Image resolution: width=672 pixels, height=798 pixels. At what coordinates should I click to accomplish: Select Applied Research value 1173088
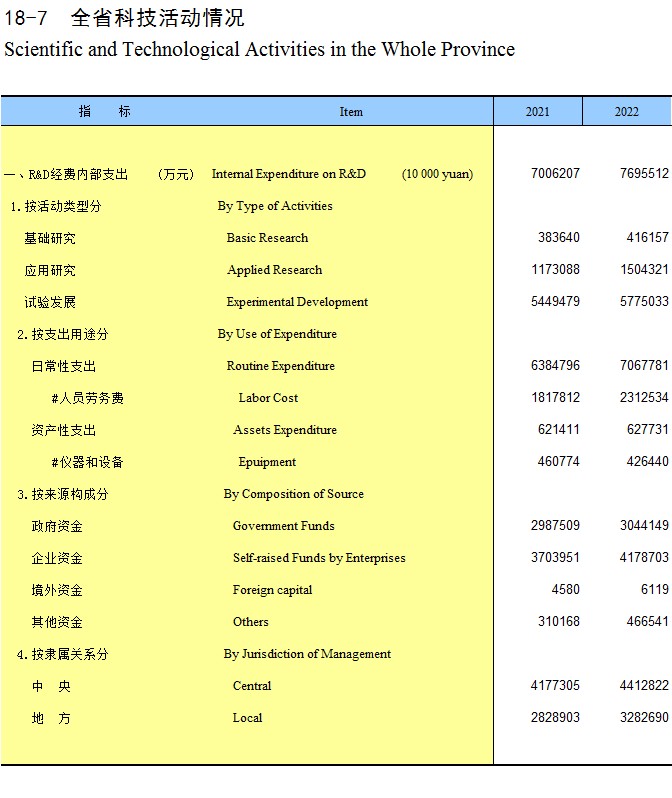[x=555, y=270]
